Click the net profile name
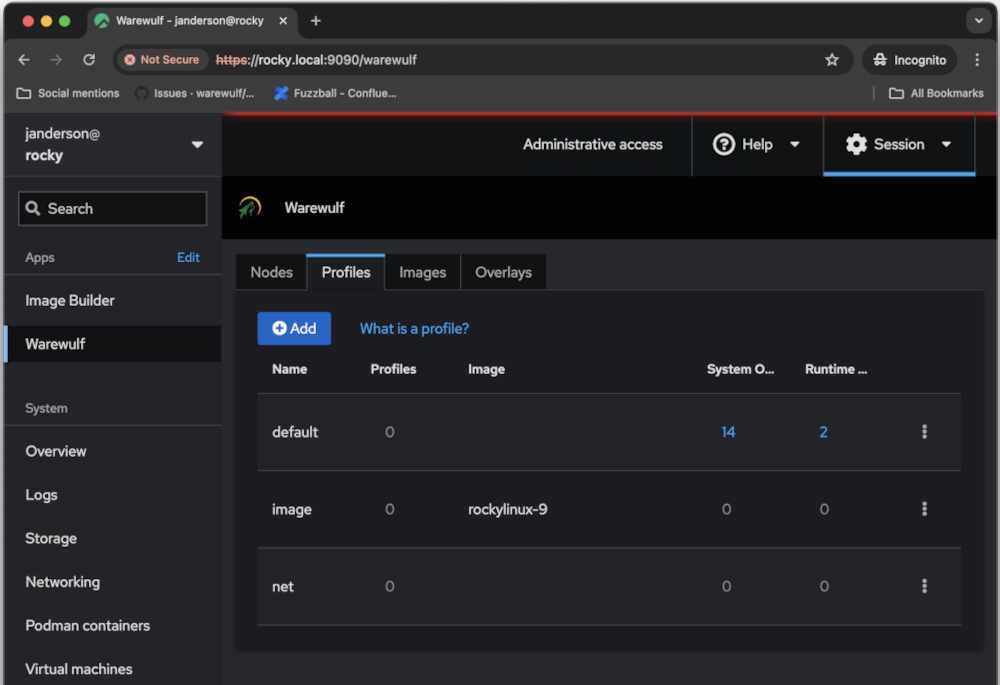This screenshot has height=685, width=1000. (x=283, y=586)
